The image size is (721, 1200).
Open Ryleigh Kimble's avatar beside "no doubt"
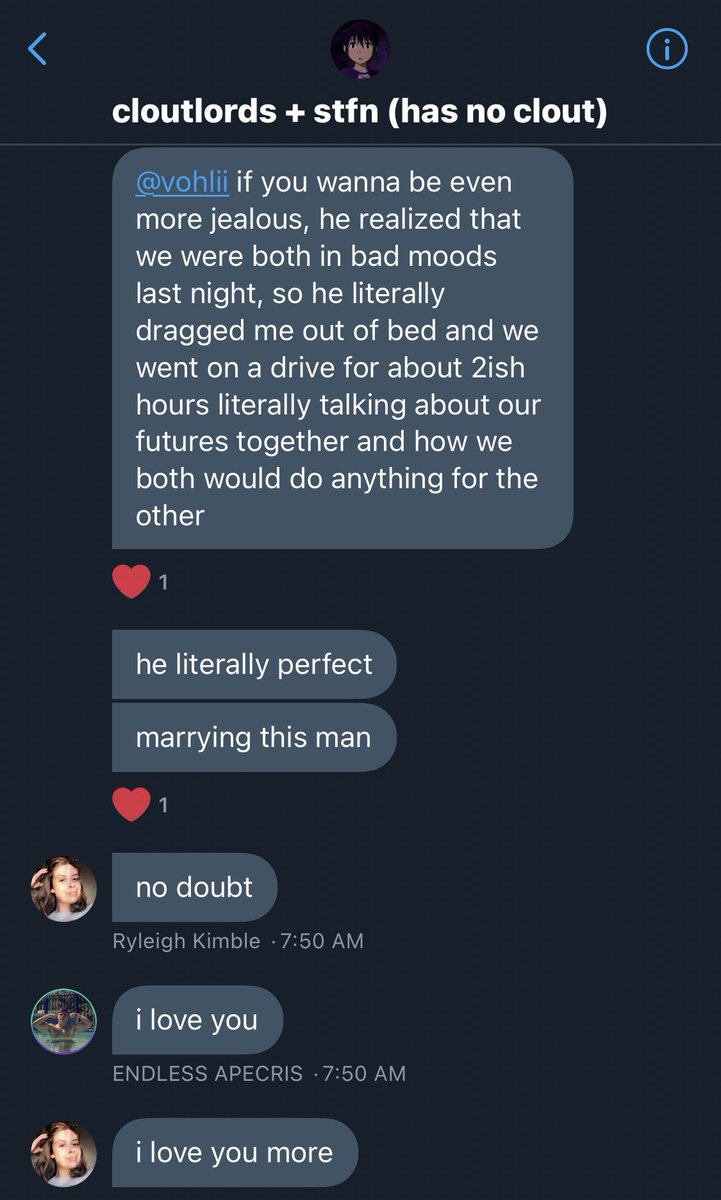(x=64, y=888)
